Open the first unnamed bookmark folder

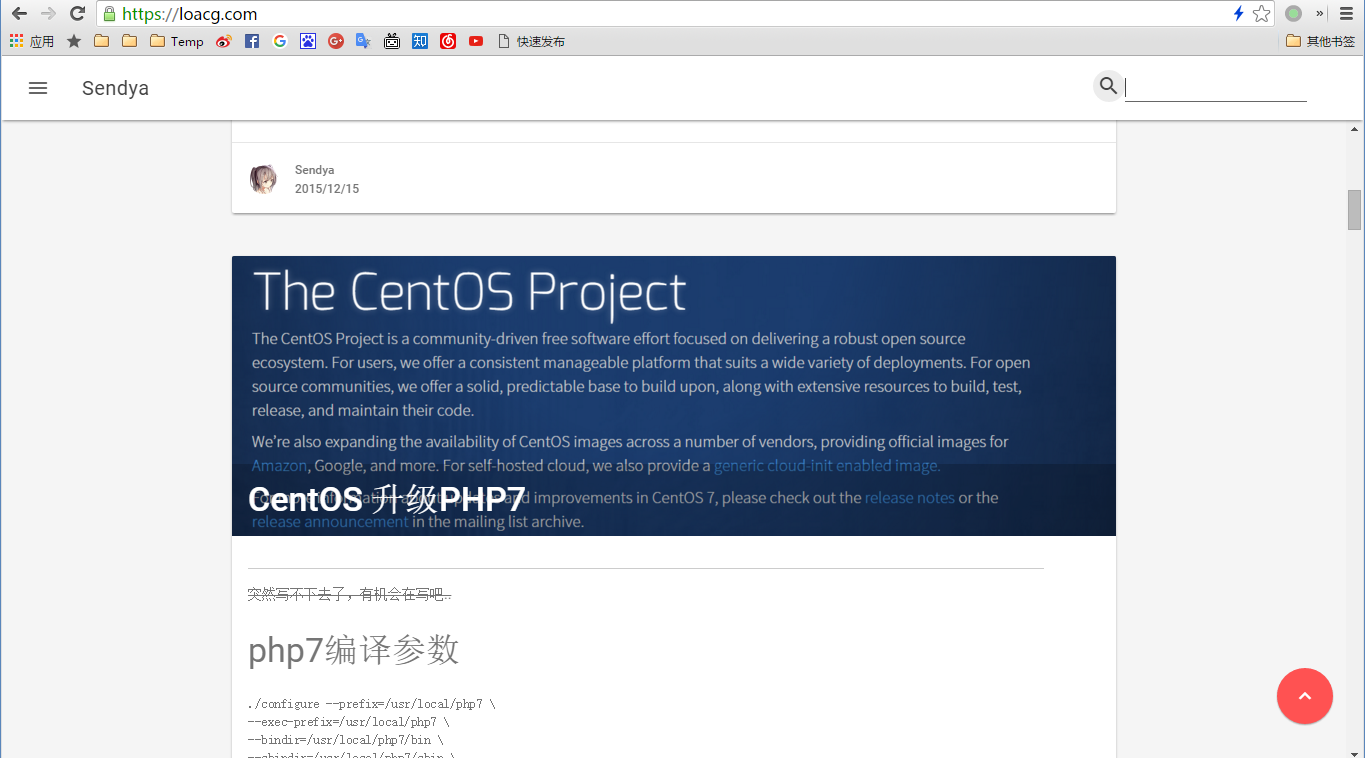pyautogui.click(x=101, y=41)
